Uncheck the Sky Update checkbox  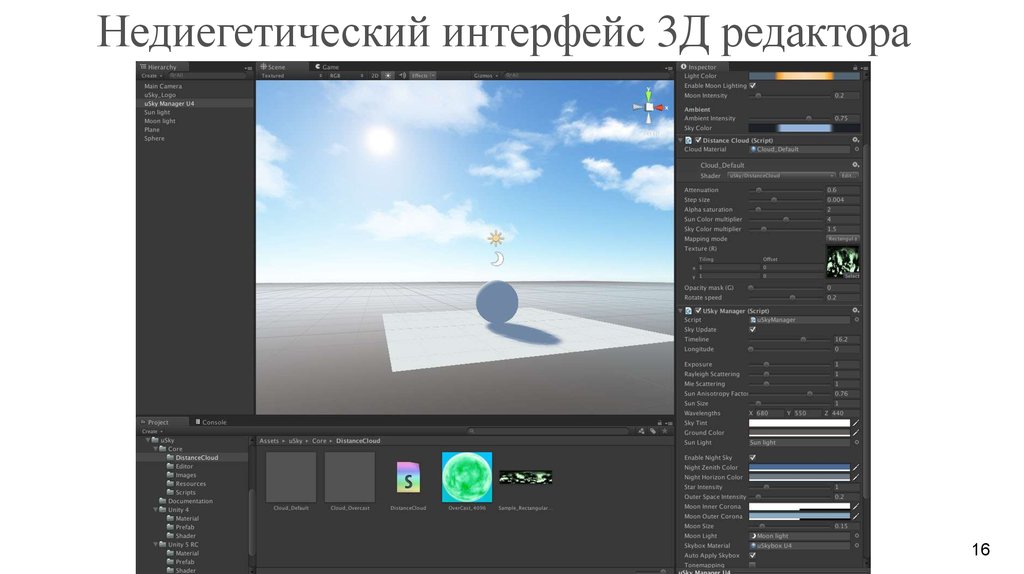(753, 330)
